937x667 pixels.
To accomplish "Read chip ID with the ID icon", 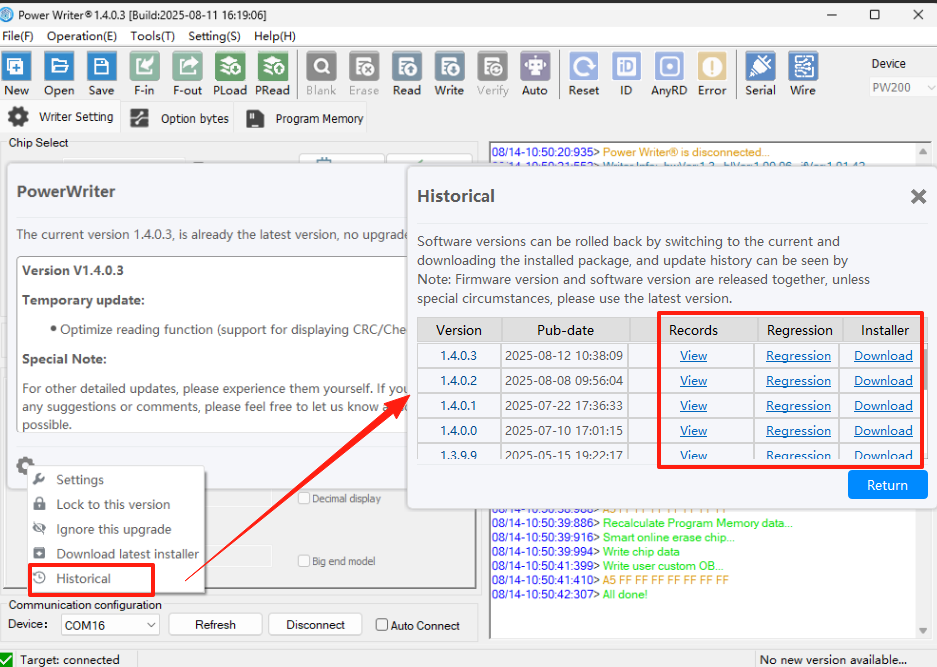I will pyautogui.click(x=626, y=74).
